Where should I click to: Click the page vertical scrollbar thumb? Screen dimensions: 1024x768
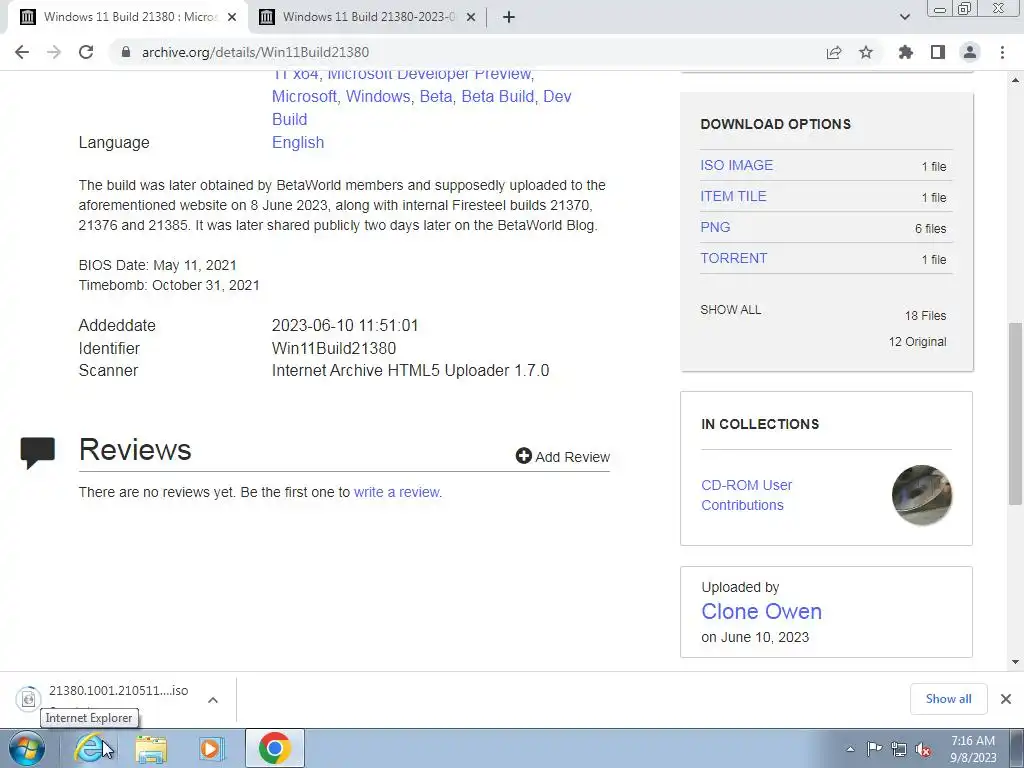1015,413
